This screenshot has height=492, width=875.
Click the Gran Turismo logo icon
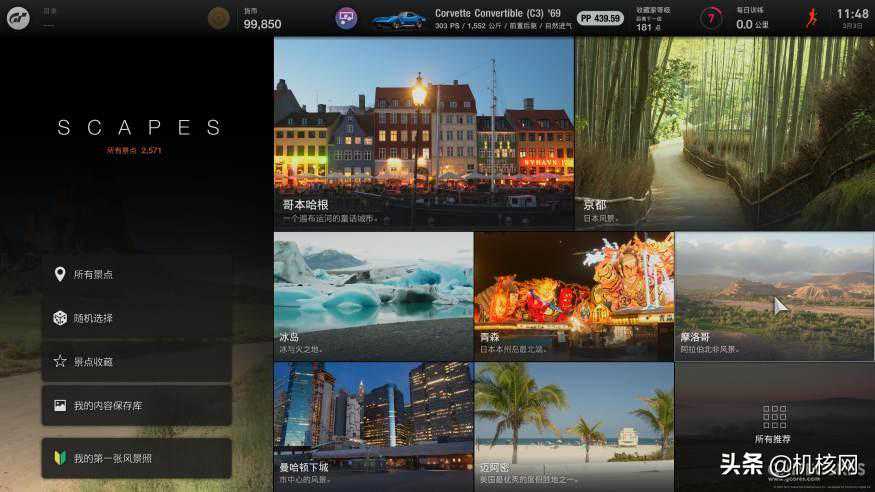[x=18, y=18]
